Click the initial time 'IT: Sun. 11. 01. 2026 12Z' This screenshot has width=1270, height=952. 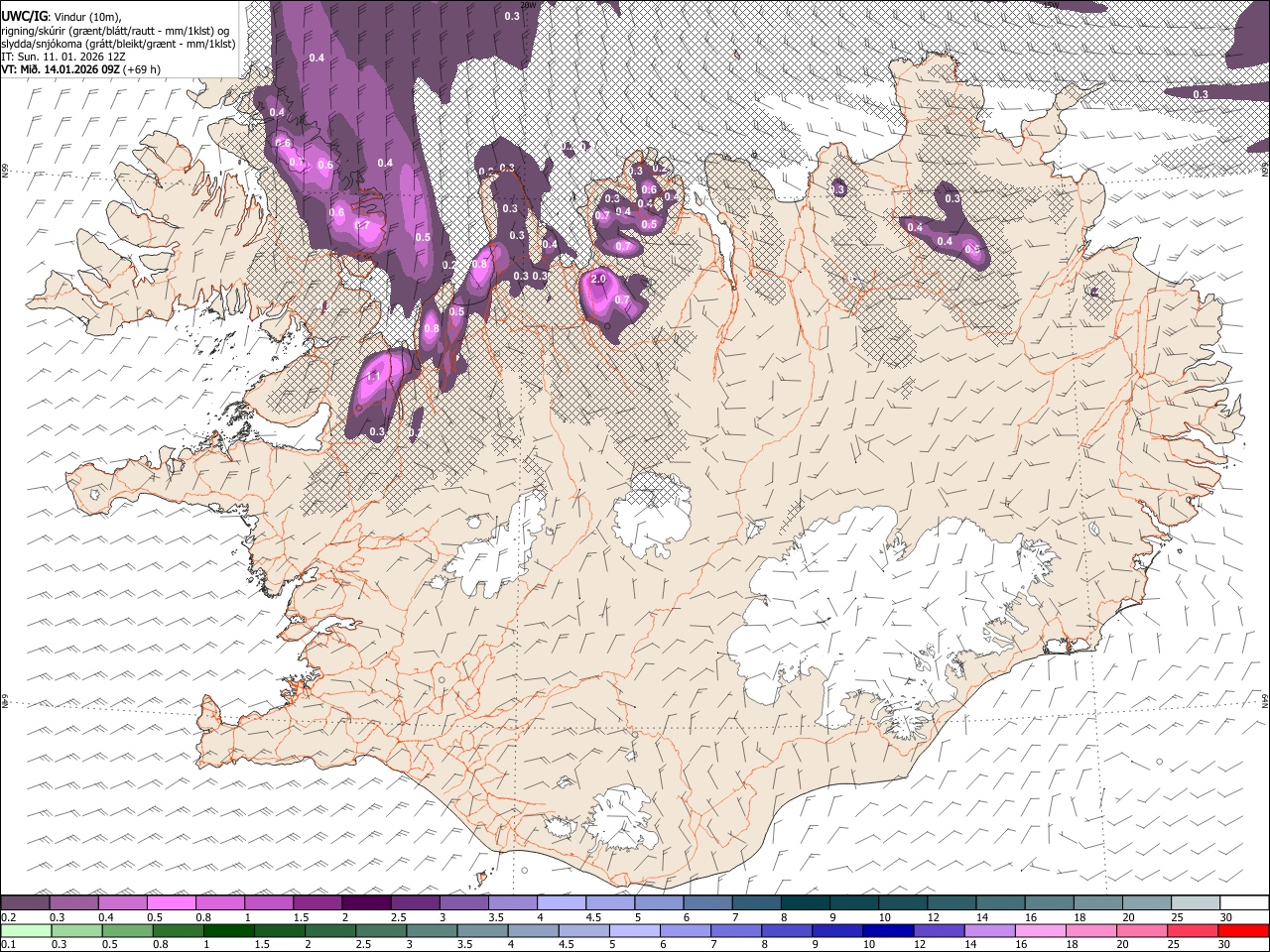pyautogui.click(x=63, y=57)
